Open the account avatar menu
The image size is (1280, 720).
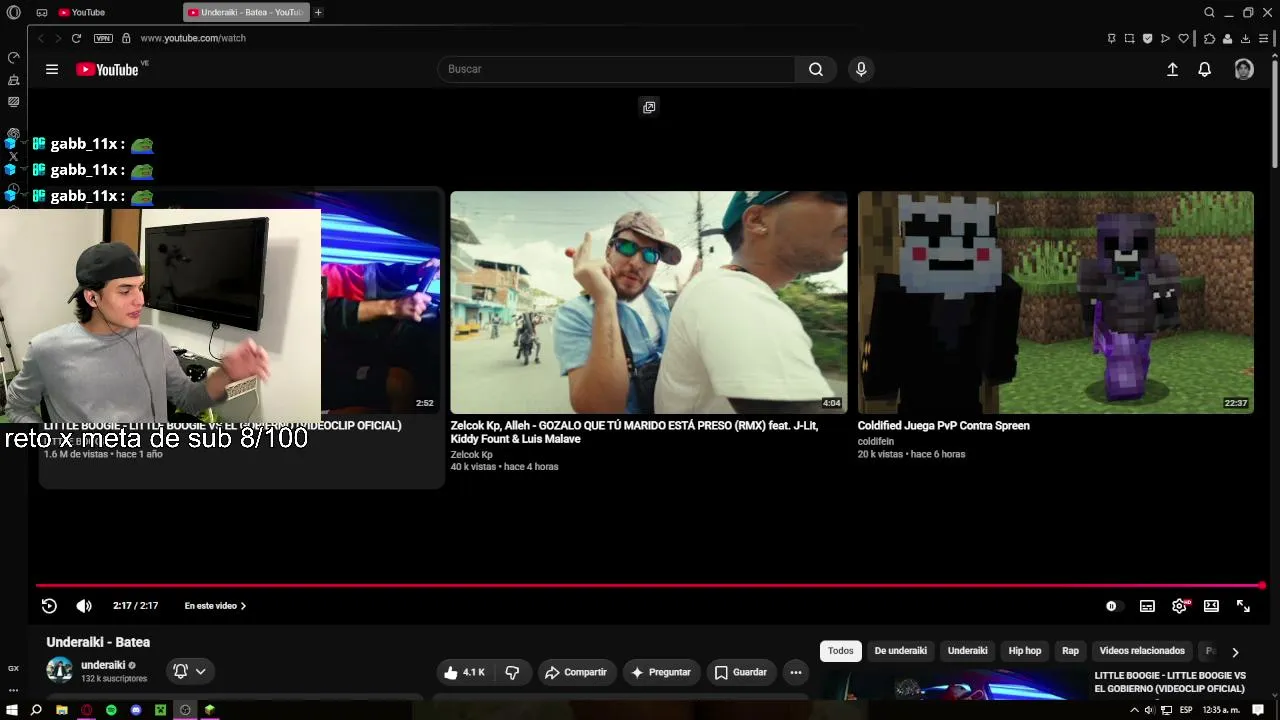pos(1244,69)
